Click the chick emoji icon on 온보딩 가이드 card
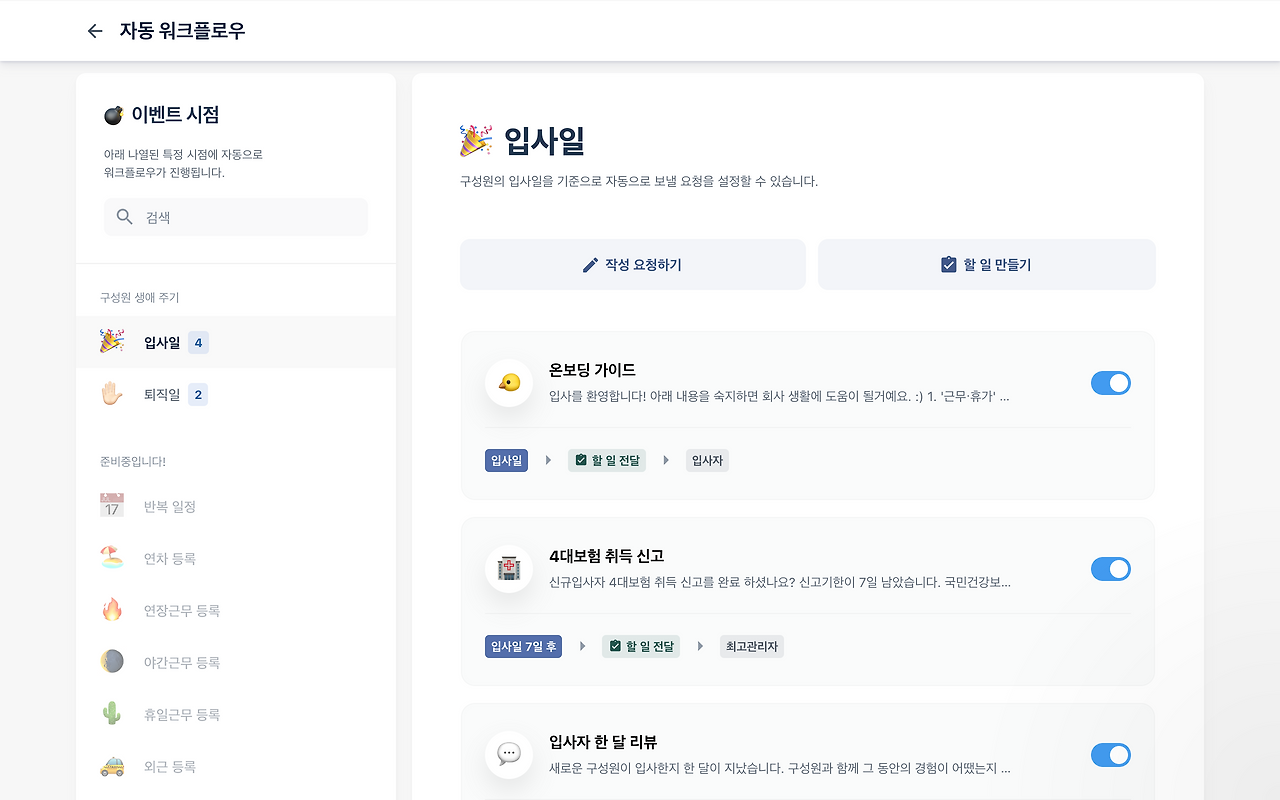The height and width of the screenshot is (800, 1280). coord(509,383)
